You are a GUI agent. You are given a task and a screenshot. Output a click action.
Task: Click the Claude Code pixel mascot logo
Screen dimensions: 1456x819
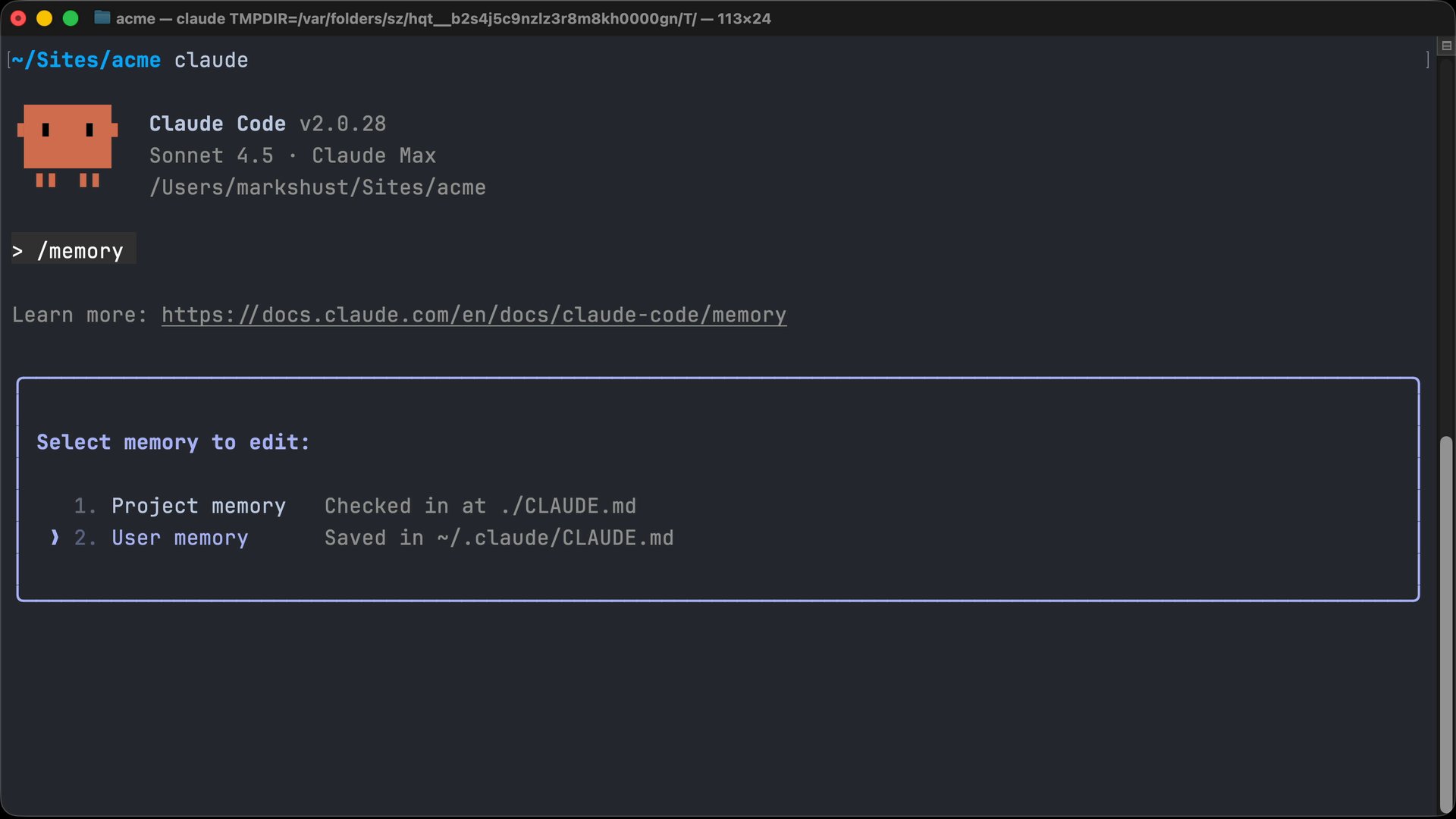coord(67,144)
